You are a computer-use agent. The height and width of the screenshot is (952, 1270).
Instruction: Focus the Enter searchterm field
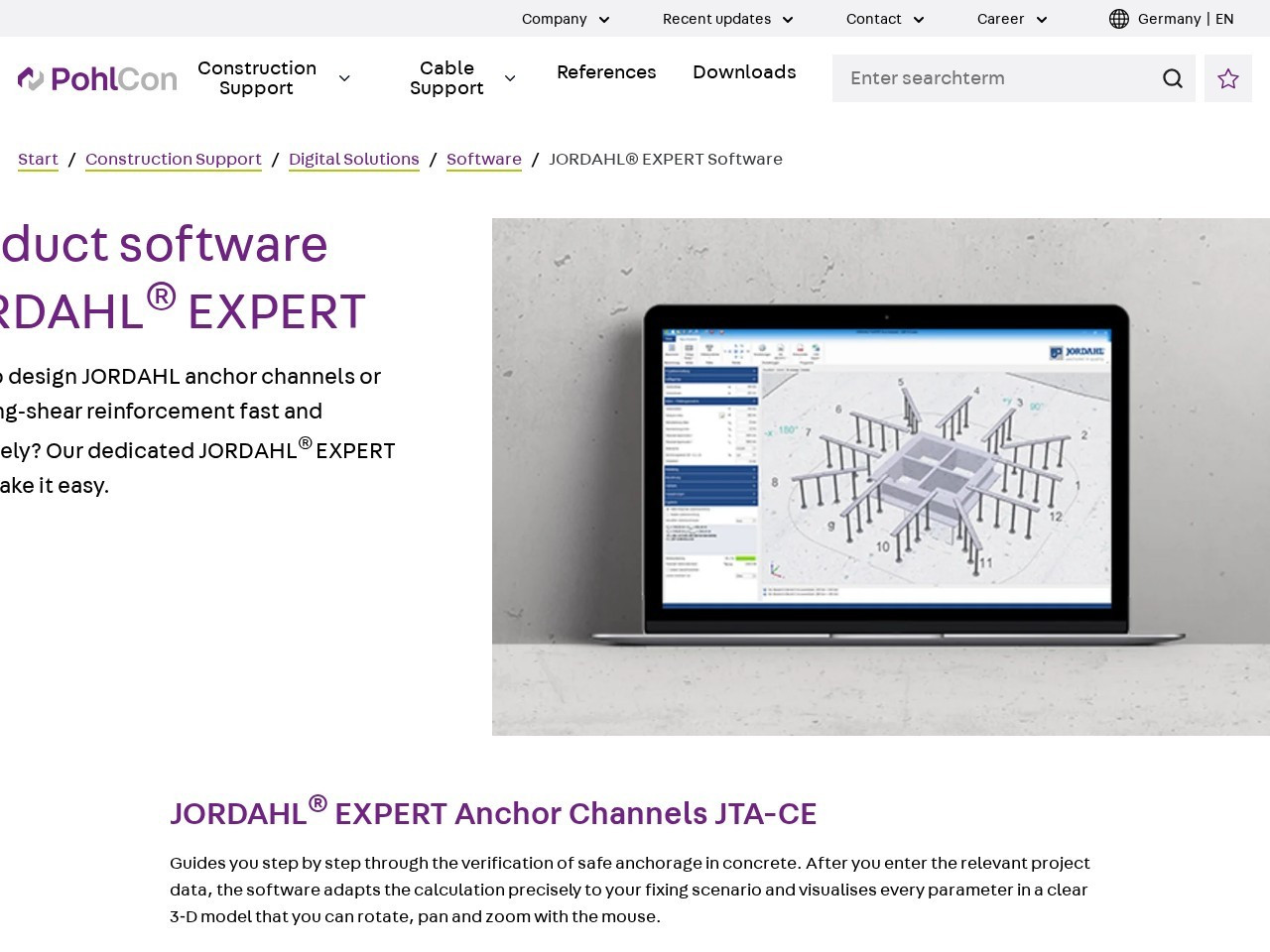point(995,78)
